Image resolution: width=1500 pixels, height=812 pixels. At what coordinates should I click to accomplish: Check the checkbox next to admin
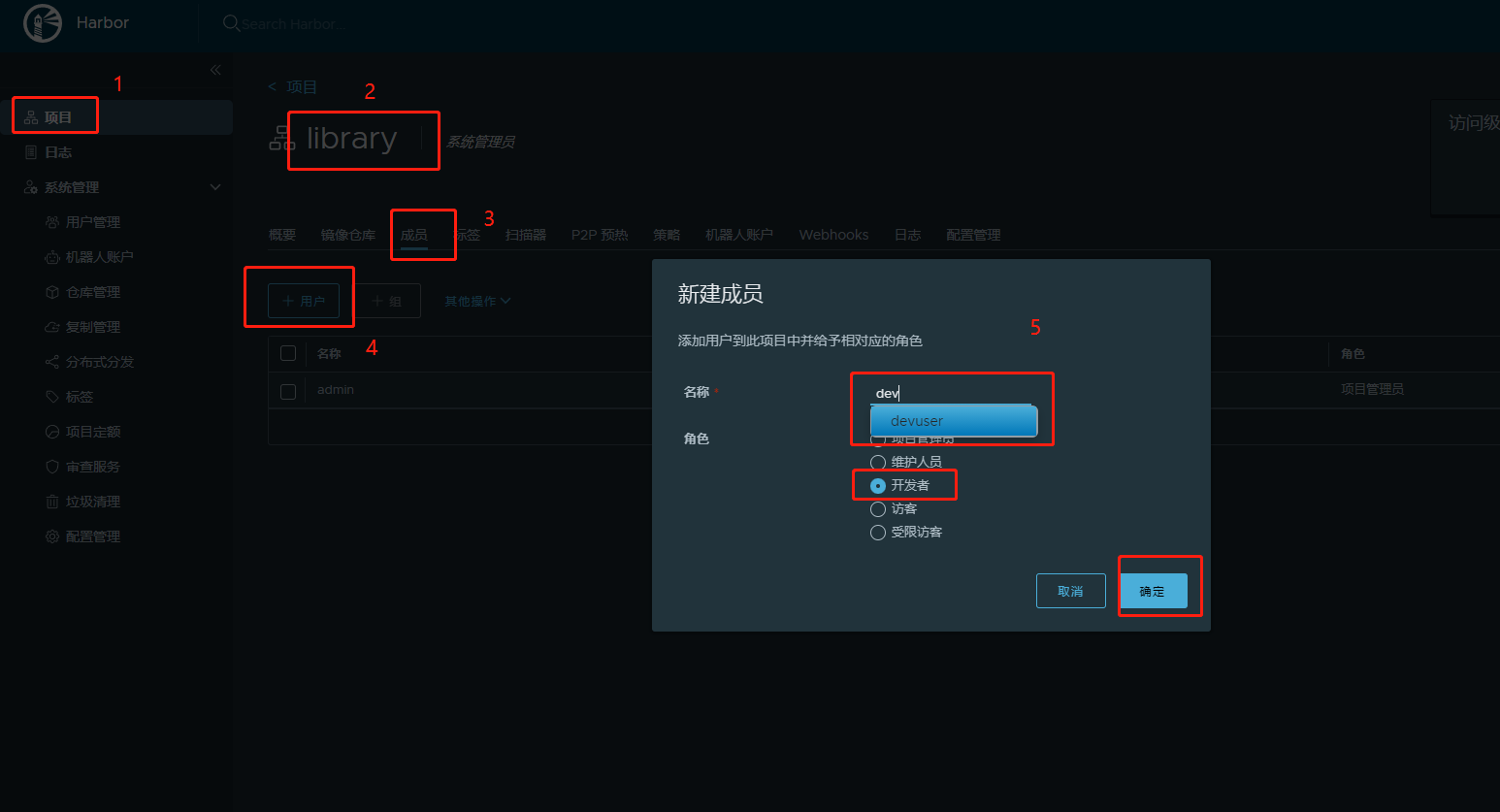tap(288, 388)
